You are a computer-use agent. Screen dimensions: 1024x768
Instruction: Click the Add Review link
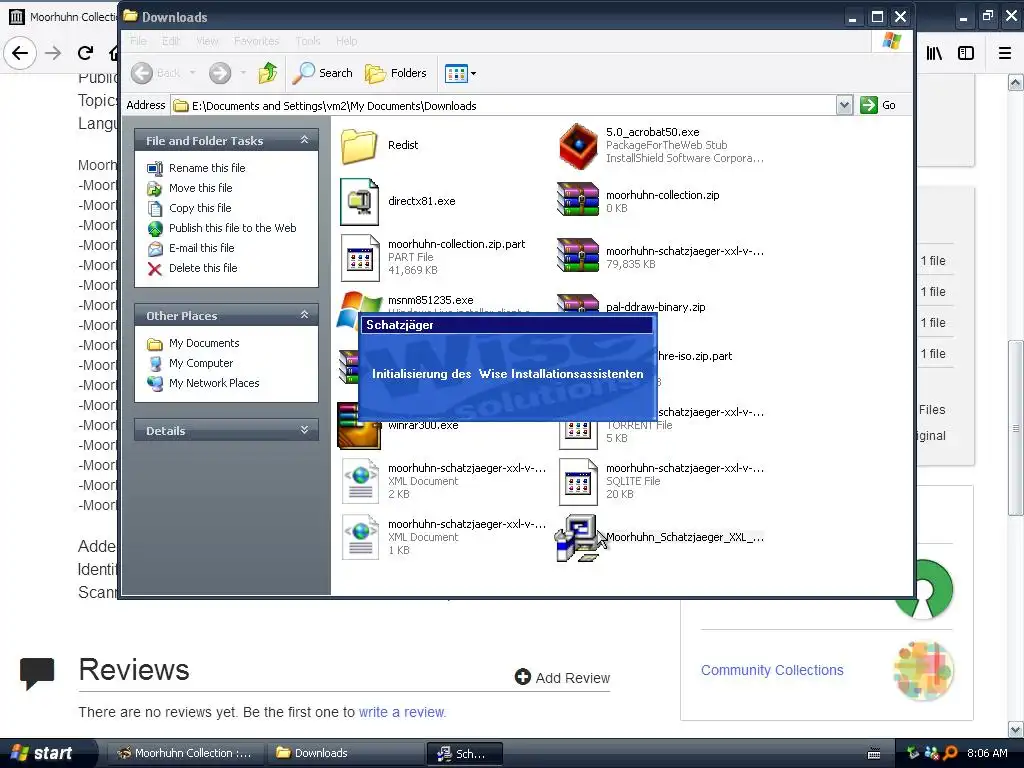click(x=562, y=678)
